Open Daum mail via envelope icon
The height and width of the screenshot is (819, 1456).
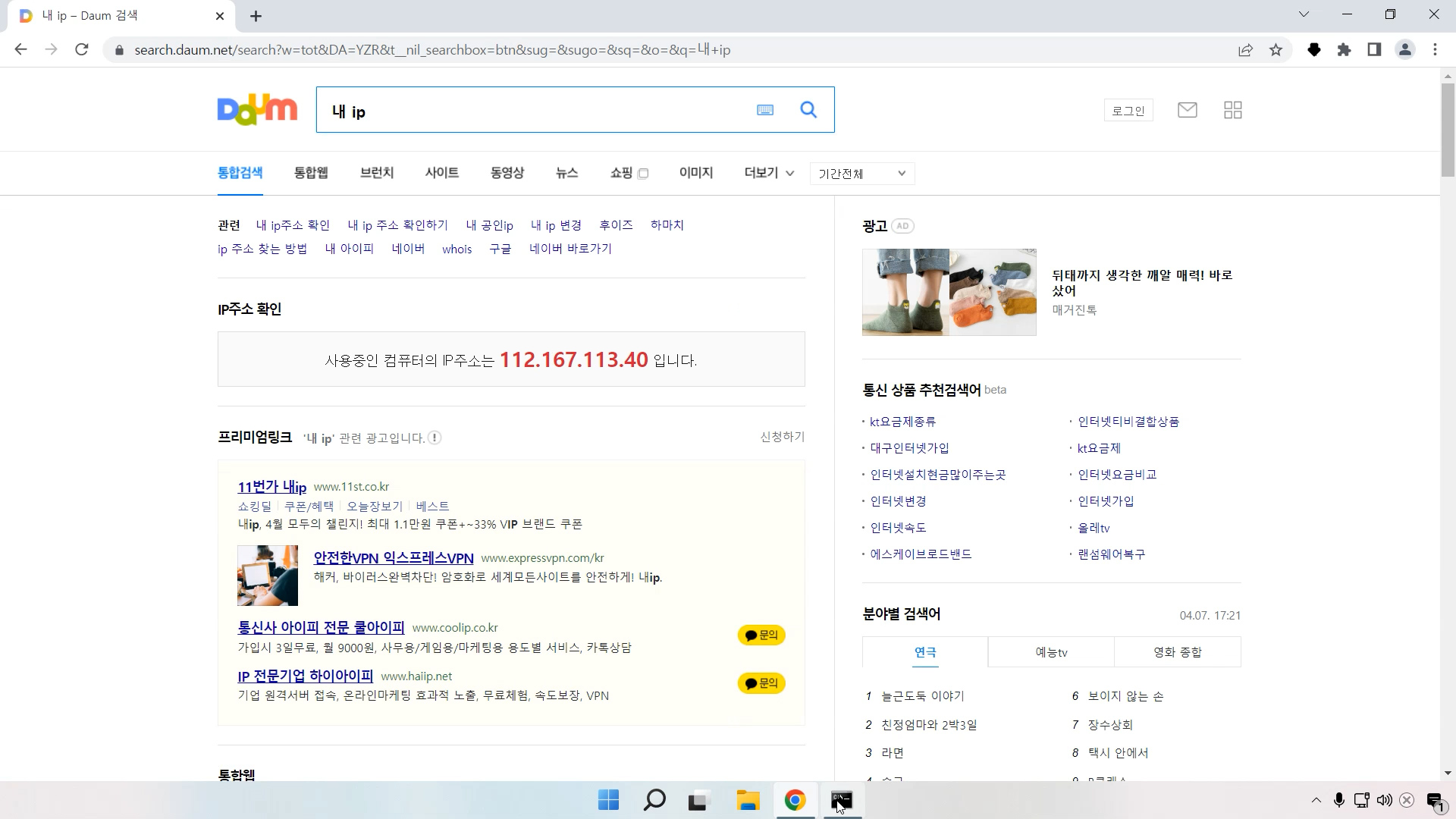[x=1187, y=110]
